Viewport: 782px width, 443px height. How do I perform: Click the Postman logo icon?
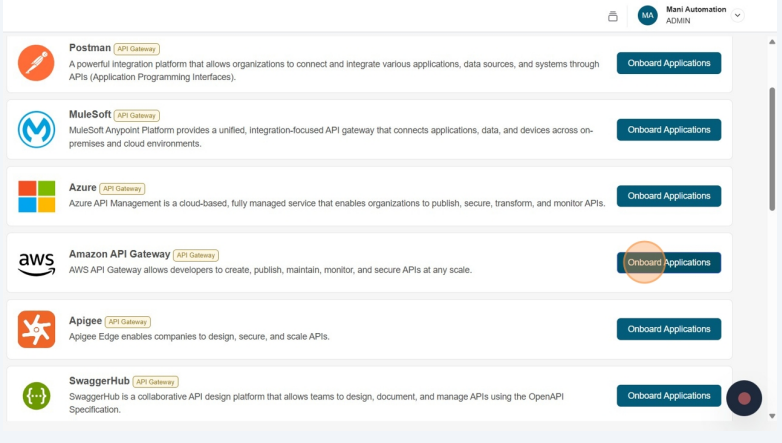click(37, 63)
